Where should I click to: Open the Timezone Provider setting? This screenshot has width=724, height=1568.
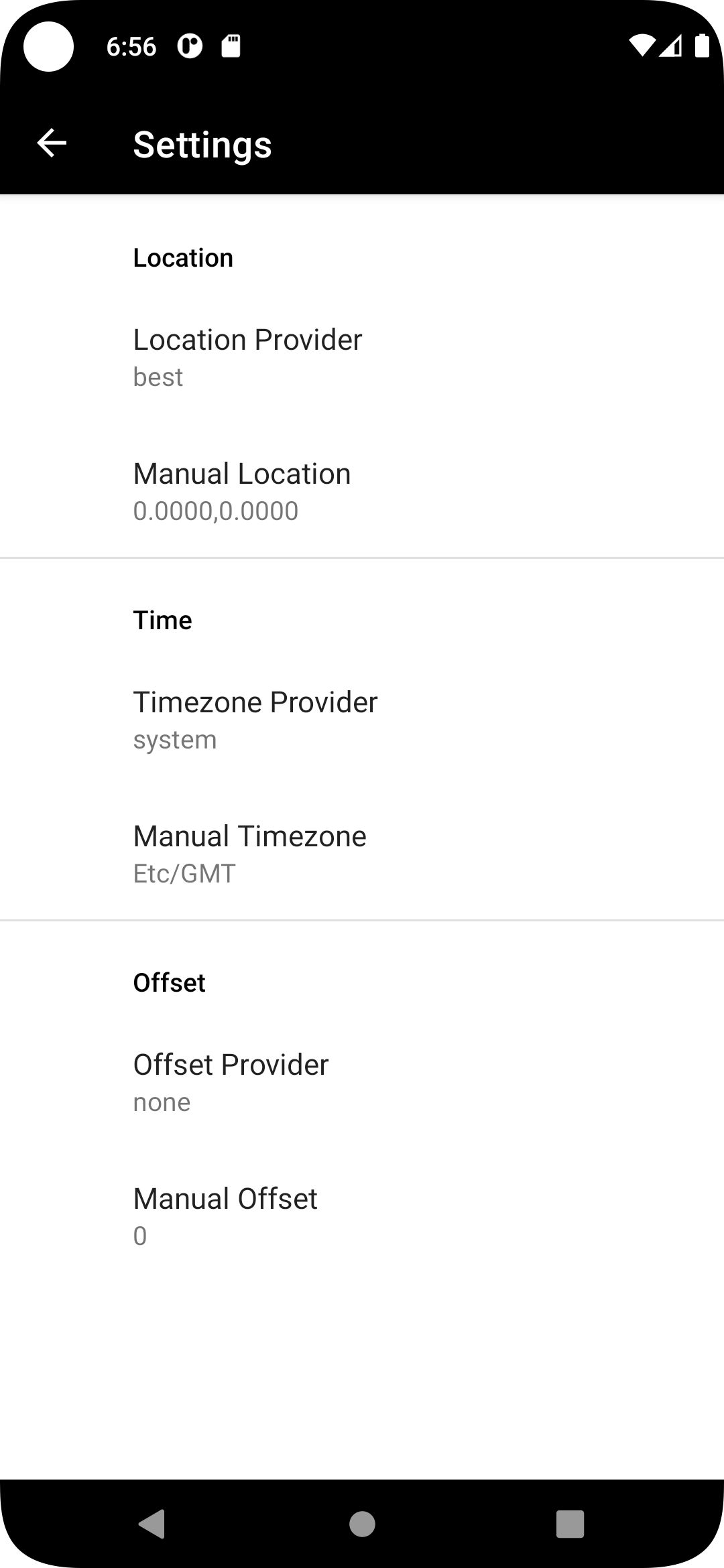pos(362,720)
